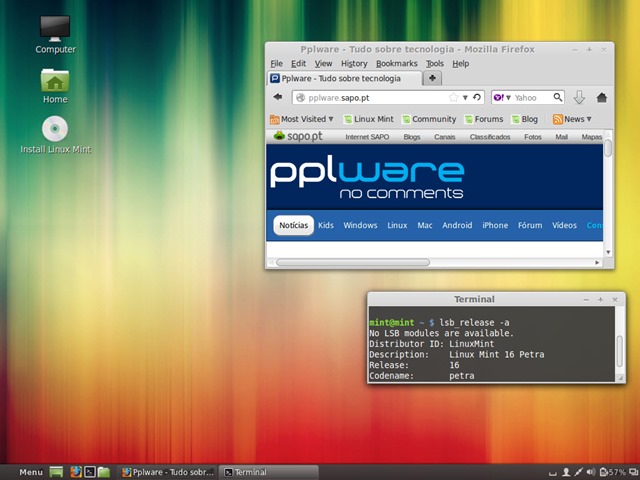Image resolution: width=640 pixels, height=480 pixels.
Task: Open the Edit menu in Firefox
Action: coord(298,64)
